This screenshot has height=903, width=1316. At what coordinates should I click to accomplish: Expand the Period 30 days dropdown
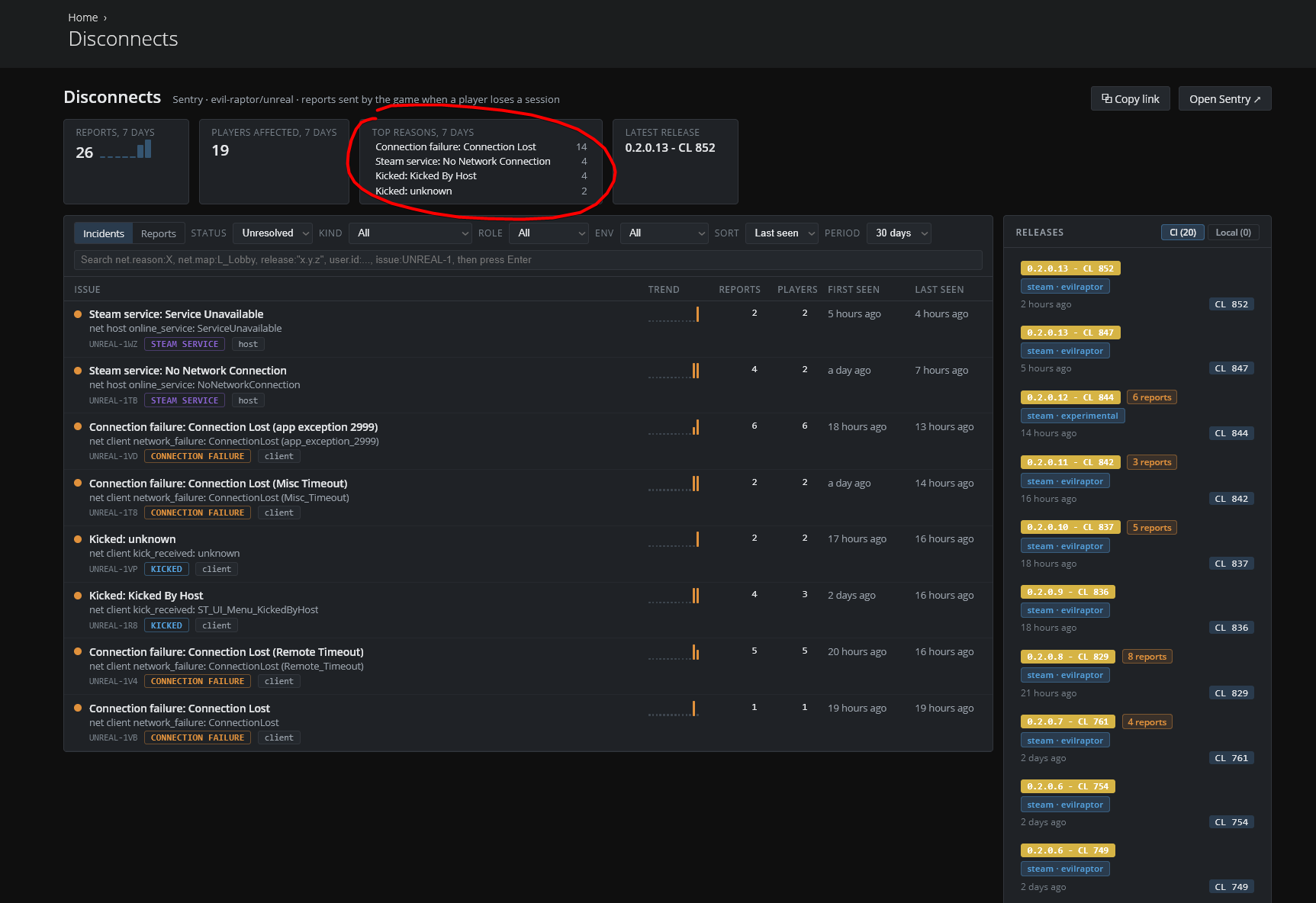(x=899, y=233)
